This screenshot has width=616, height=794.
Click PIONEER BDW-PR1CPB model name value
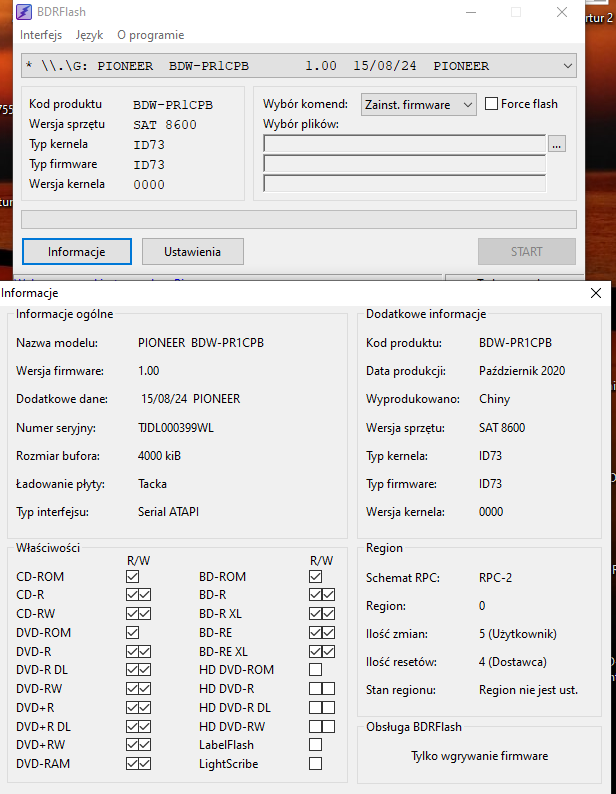point(201,343)
